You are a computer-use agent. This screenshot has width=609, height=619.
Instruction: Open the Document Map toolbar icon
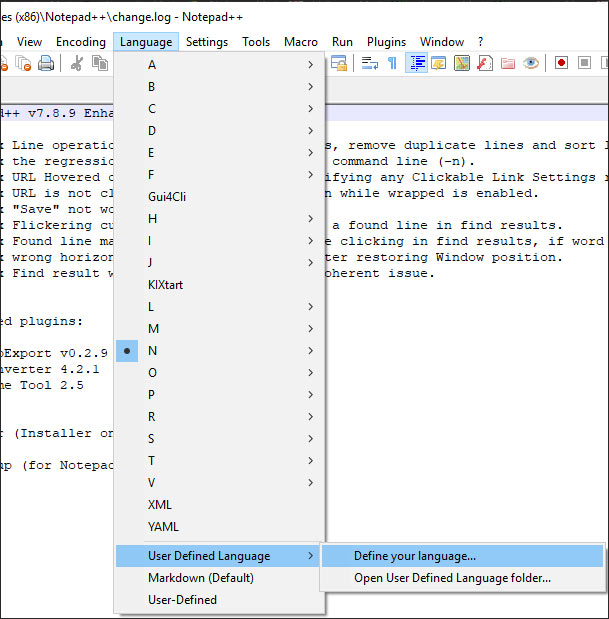point(462,63)
